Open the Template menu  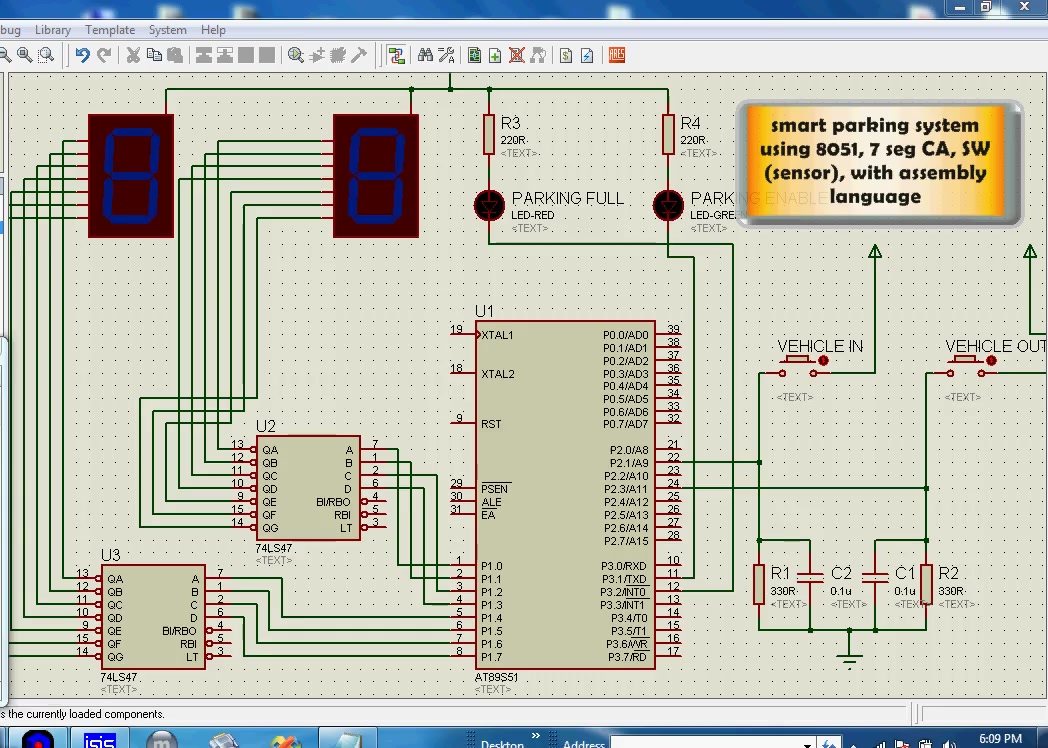pos(110,30)
